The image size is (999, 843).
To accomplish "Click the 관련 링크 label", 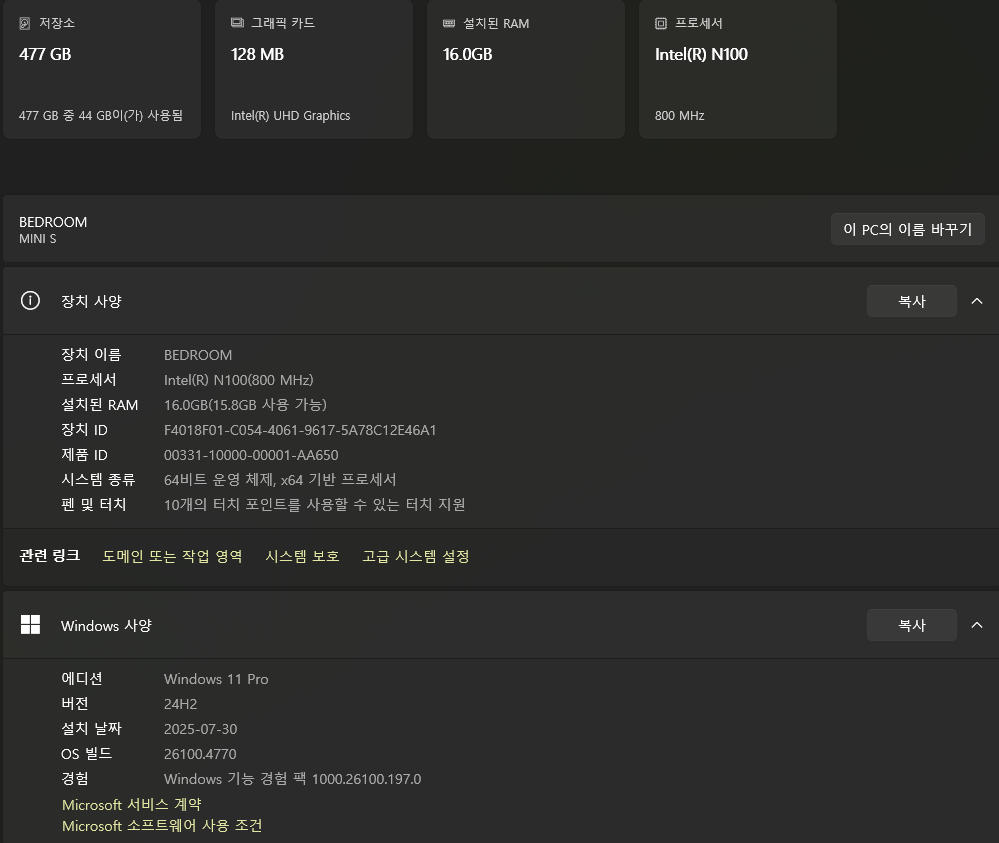I will pos(50,556).
